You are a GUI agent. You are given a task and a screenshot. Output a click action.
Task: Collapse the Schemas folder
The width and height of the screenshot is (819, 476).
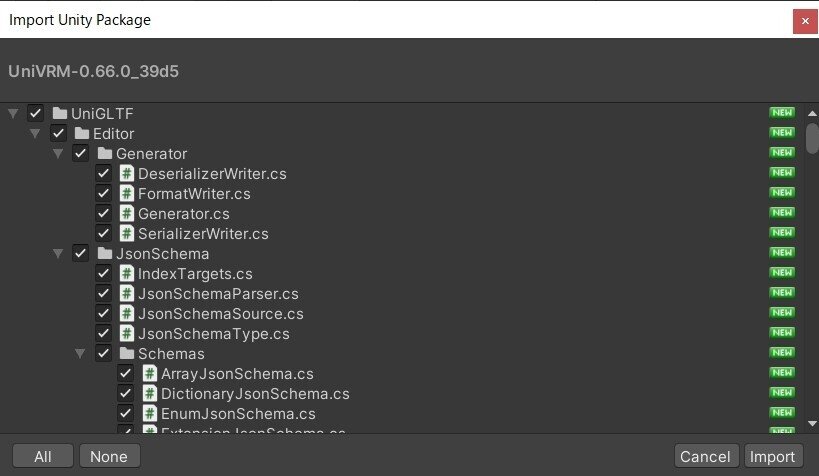pos(81,353)
